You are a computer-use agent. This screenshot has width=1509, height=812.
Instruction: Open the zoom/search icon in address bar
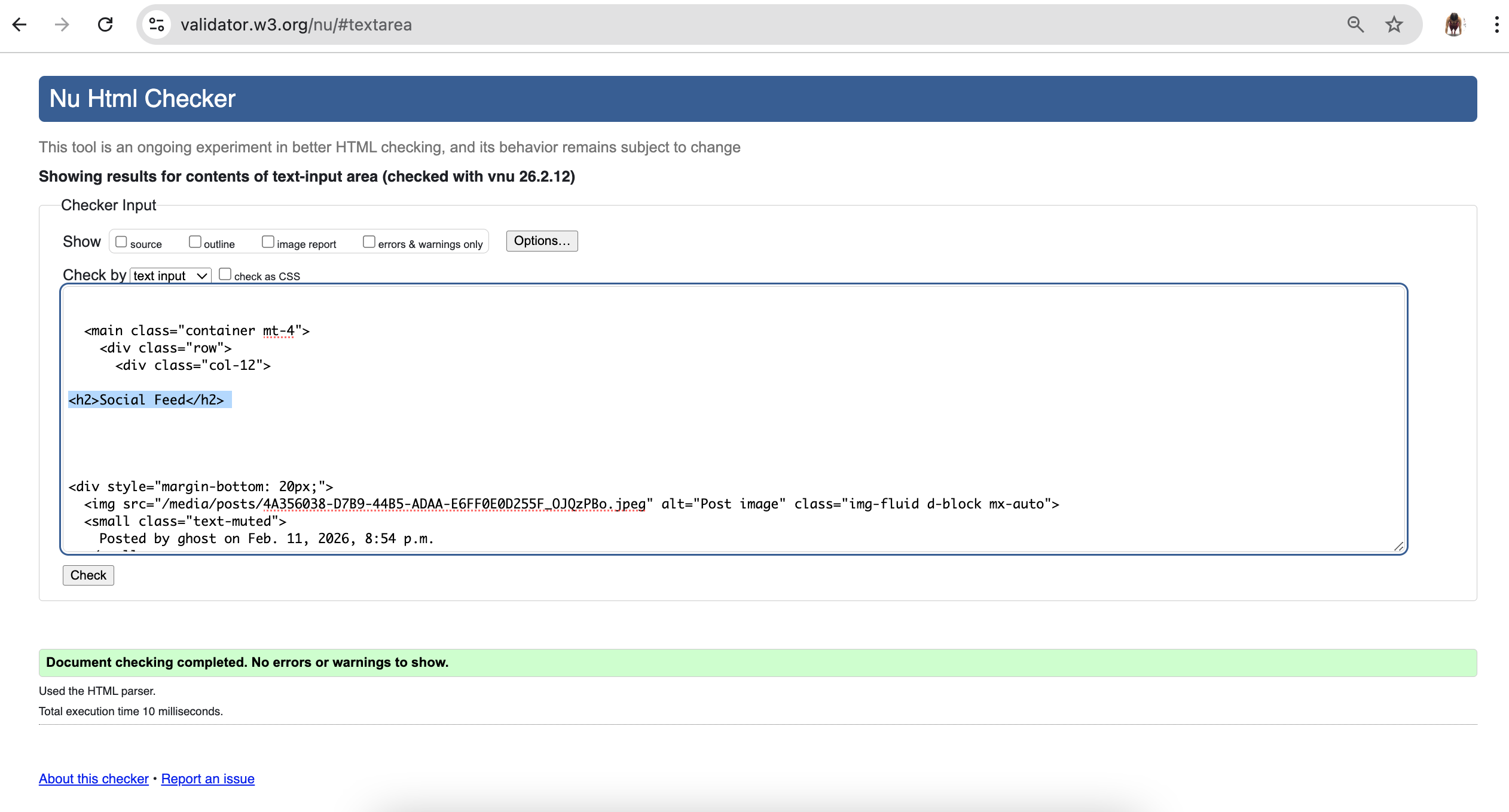click(1355, 24)
